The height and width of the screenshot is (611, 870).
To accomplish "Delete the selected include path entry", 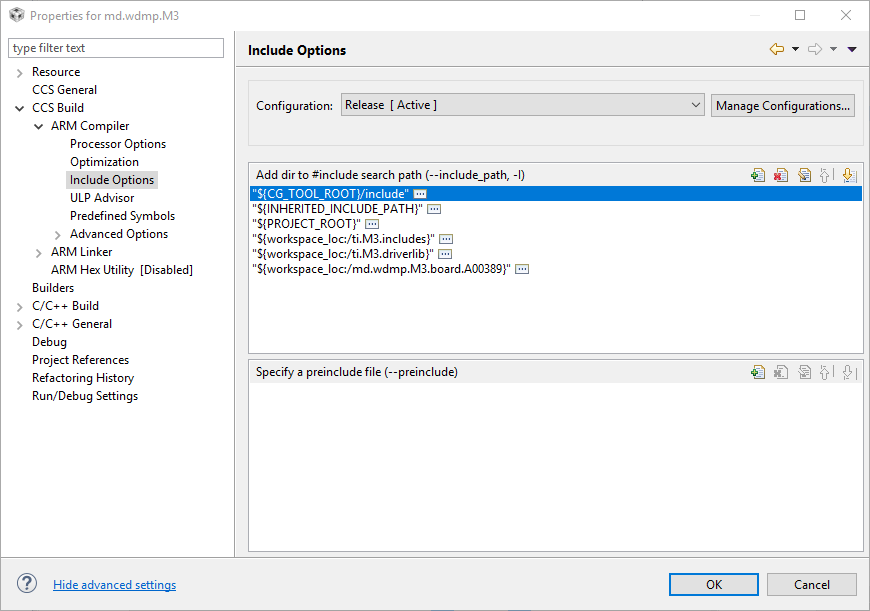I will [781, 175].
